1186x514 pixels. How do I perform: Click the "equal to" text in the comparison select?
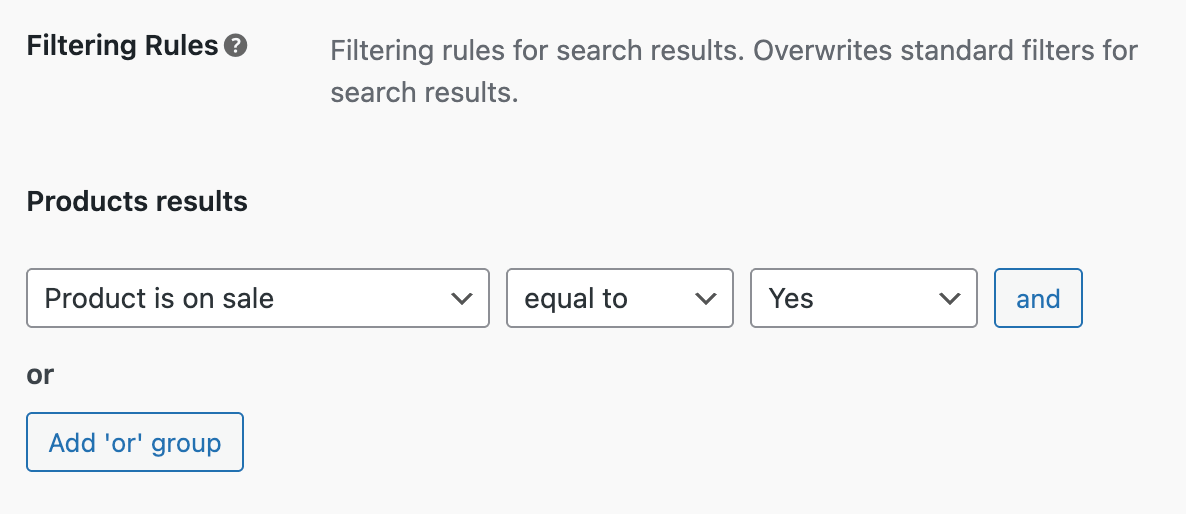point(576,298)
